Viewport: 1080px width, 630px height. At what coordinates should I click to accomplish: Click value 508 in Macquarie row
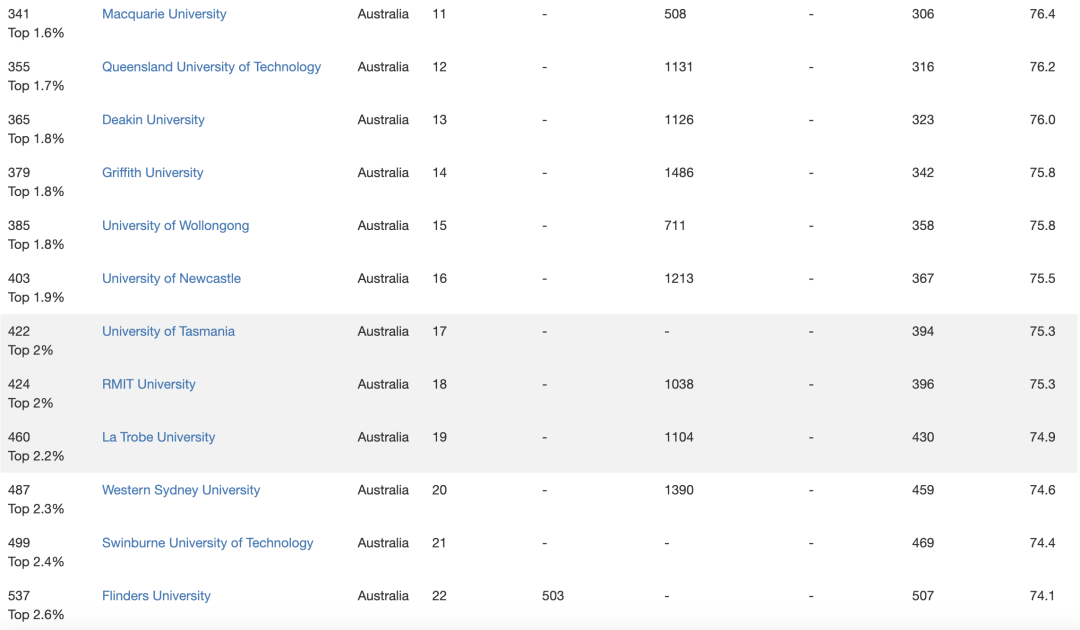click(x=675, y=14)
